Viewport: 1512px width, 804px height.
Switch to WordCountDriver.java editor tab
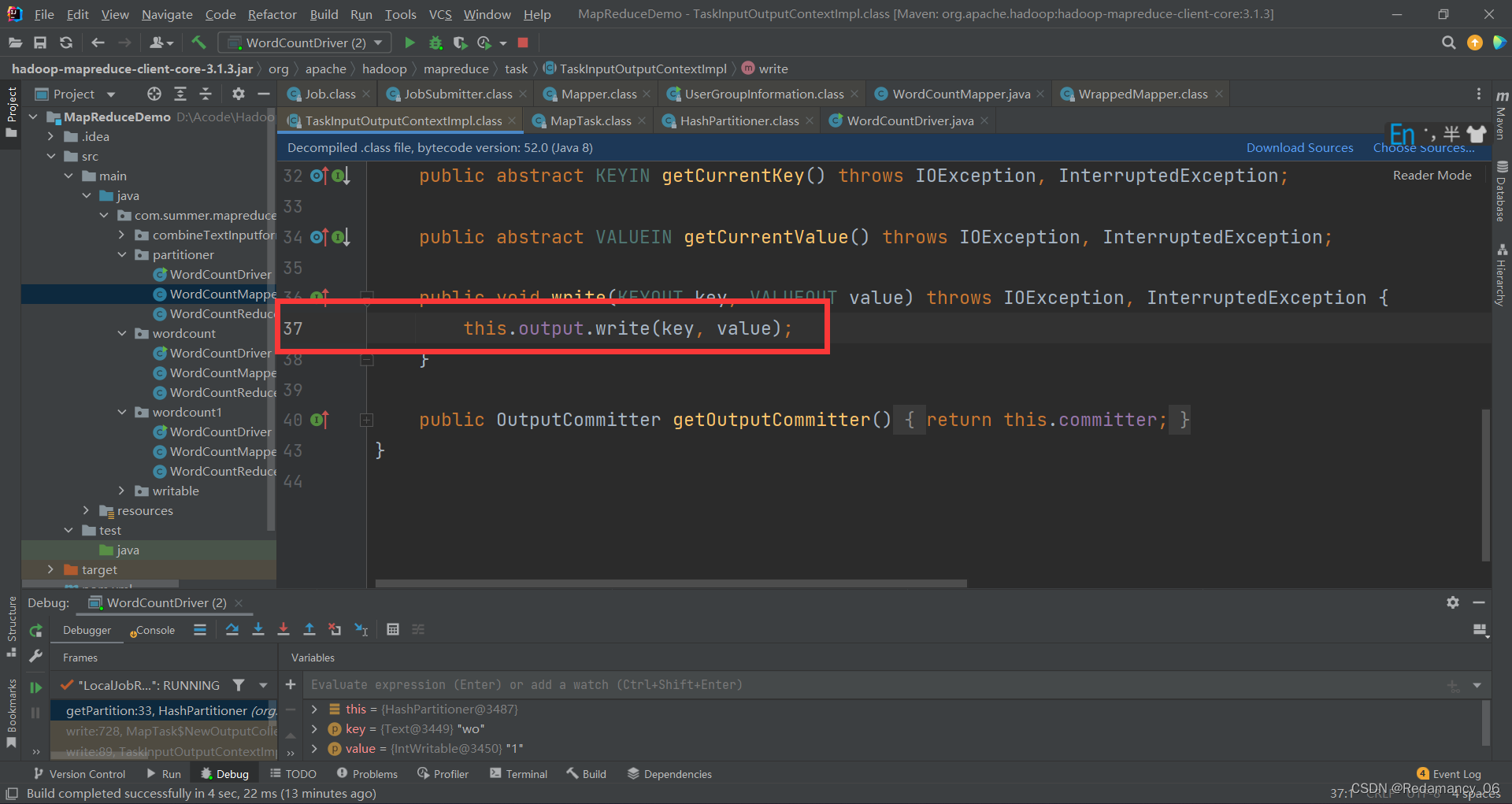click(909, 120)
